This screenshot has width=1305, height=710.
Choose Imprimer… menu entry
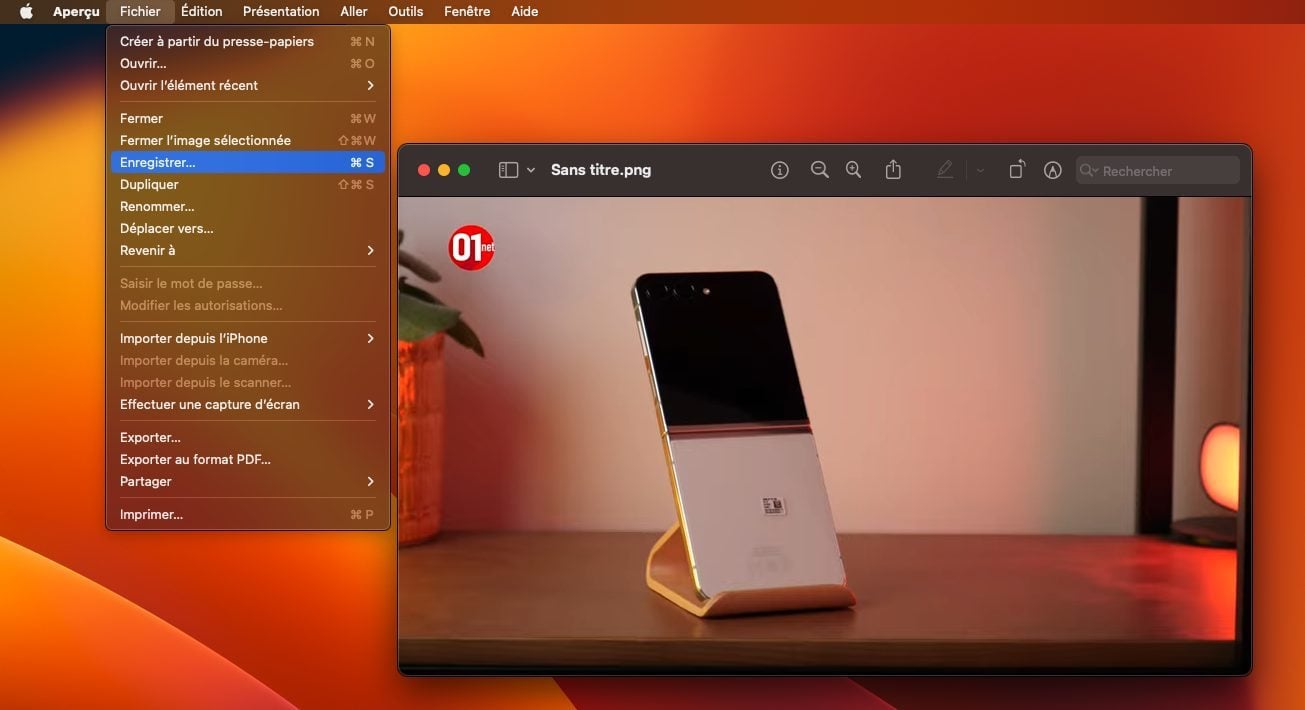248,514
